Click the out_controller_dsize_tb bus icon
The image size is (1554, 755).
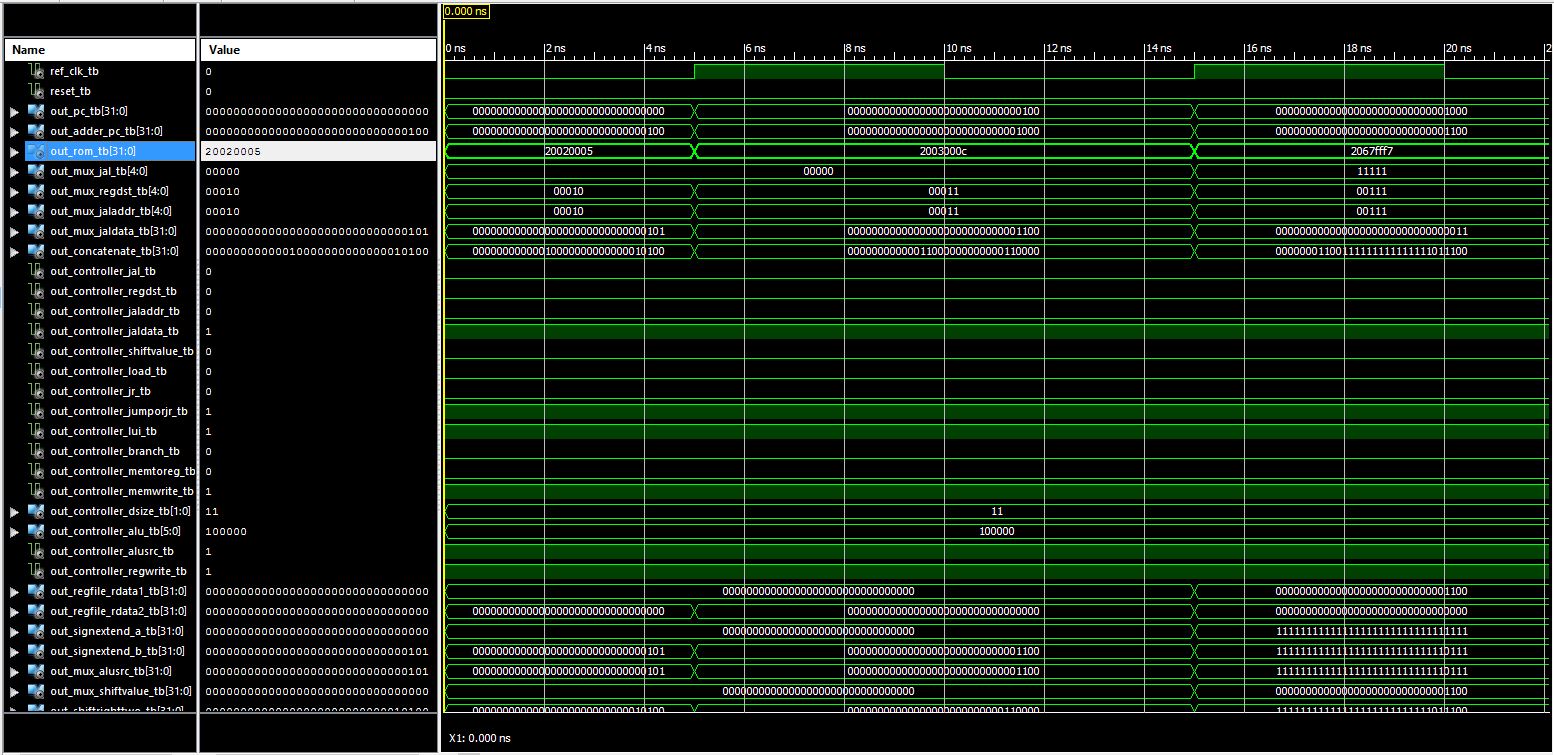click(36, 511)
